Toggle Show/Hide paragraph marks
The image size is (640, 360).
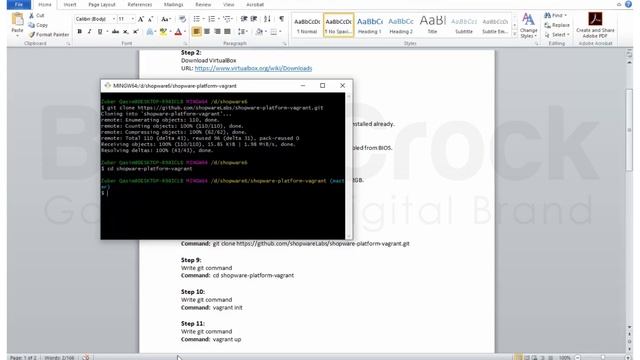coord(282,19)
